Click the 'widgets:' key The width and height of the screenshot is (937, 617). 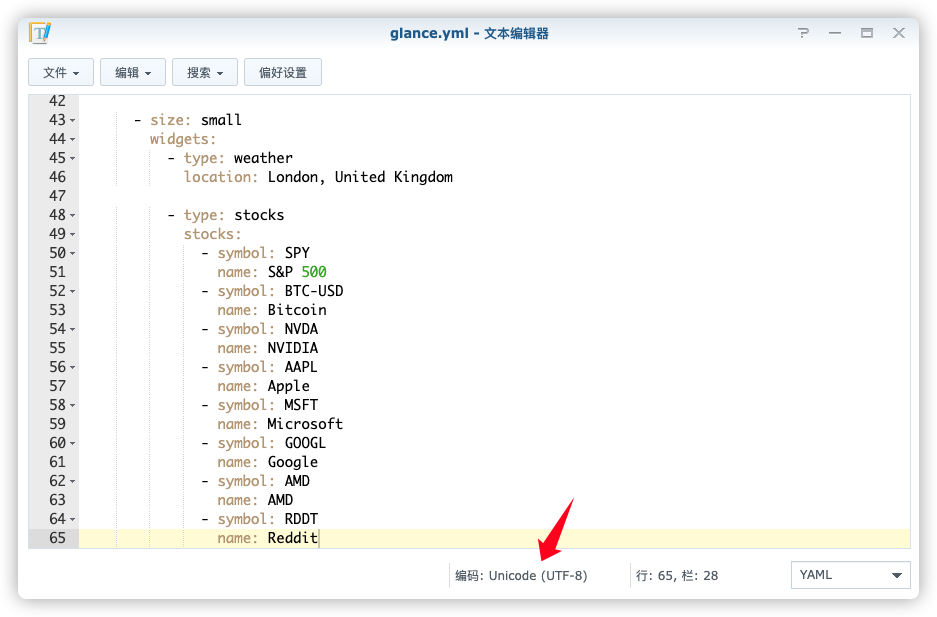(183, 139)
